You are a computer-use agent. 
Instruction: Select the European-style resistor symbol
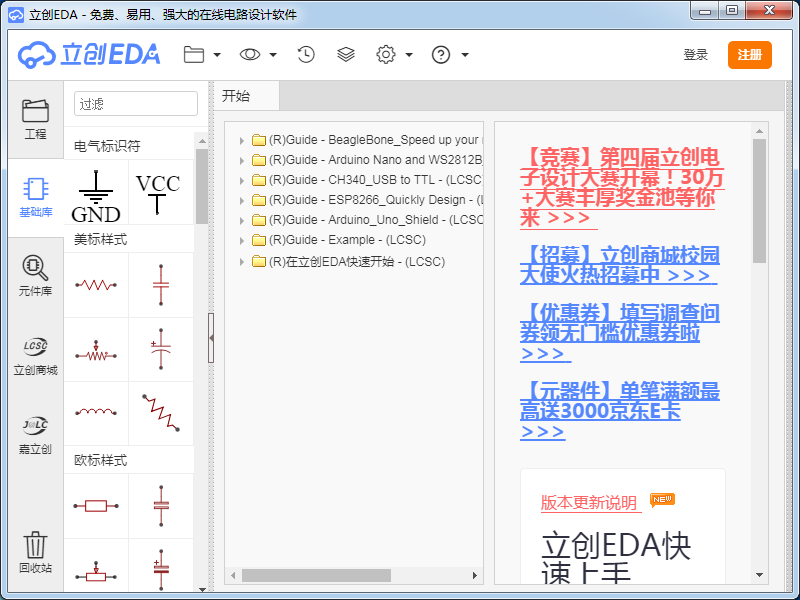click(96, 506)
